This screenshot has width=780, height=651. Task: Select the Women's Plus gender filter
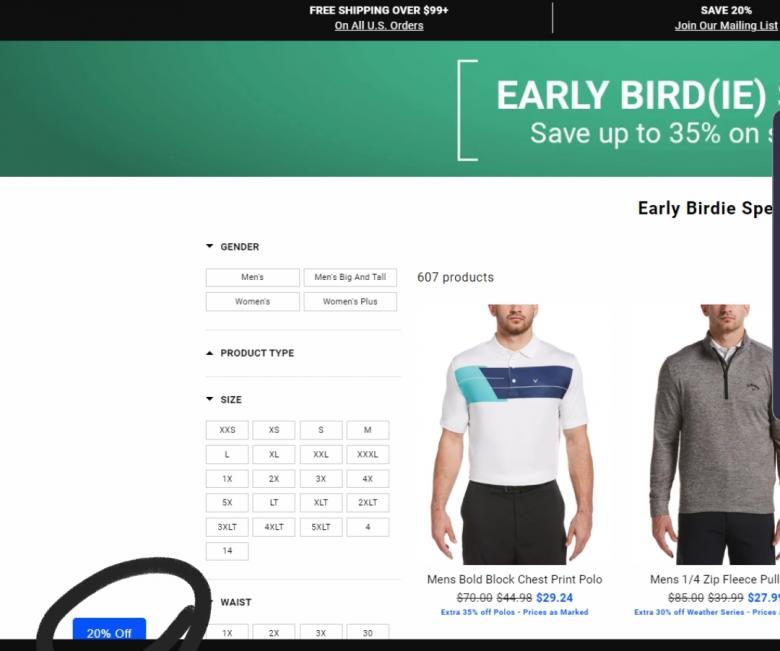(350, 302)
